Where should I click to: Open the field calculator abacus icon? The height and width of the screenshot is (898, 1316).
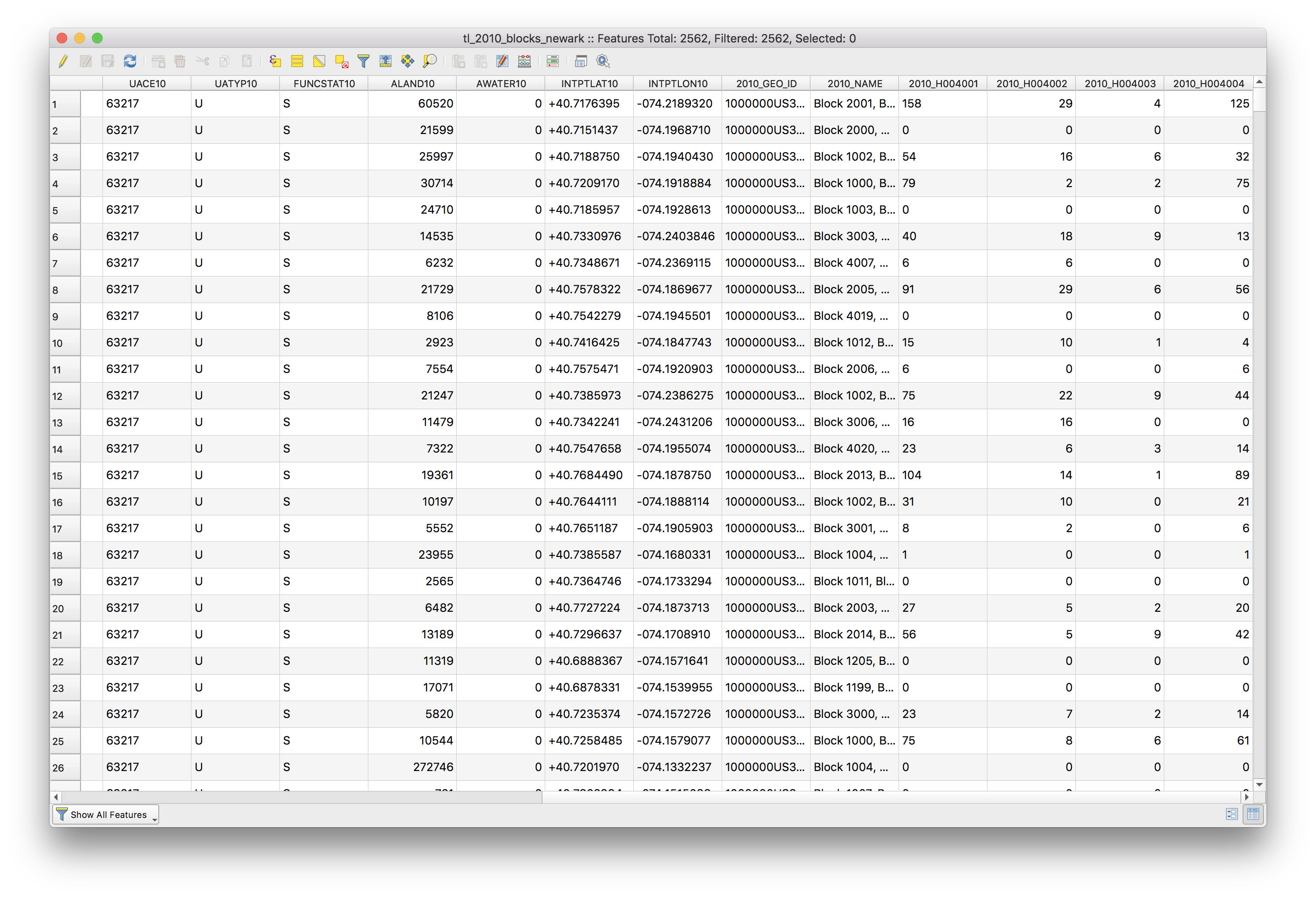click(524, 61)
